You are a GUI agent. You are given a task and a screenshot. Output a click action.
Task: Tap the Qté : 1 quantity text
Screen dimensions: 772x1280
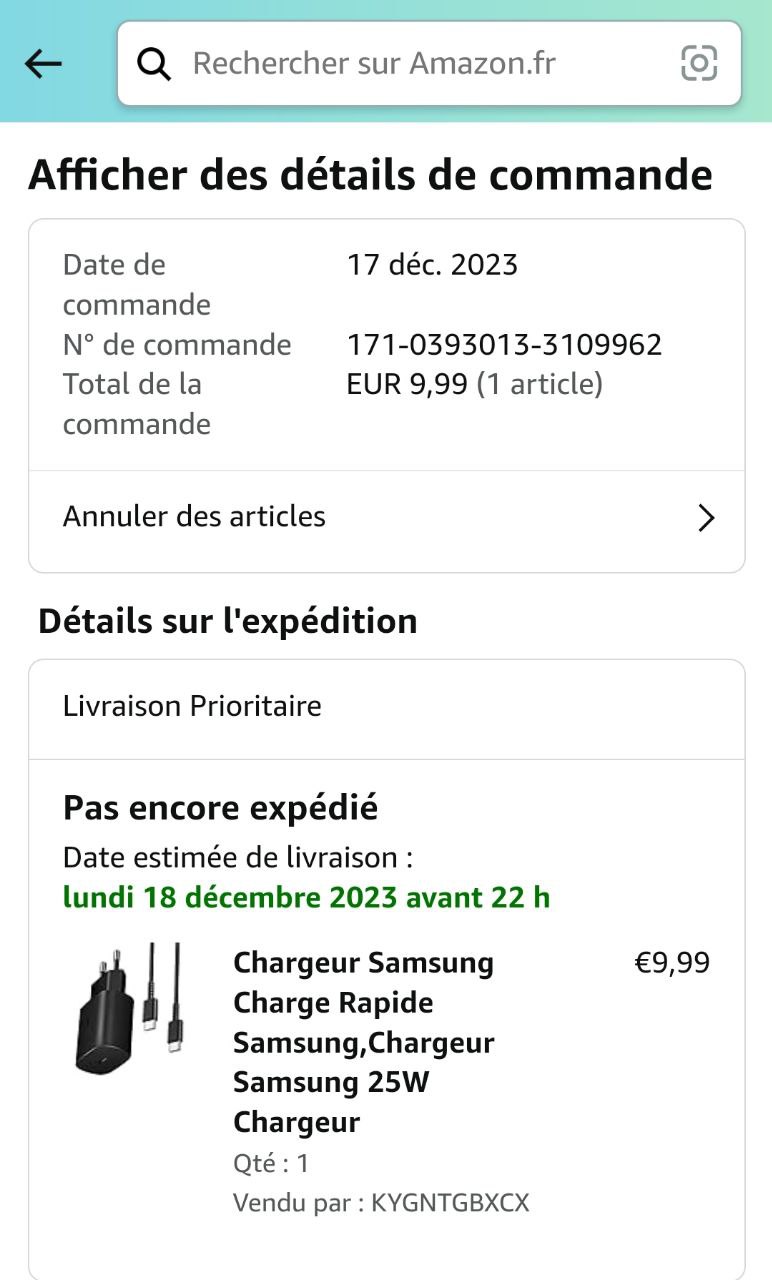click(x=271, y=1163)
